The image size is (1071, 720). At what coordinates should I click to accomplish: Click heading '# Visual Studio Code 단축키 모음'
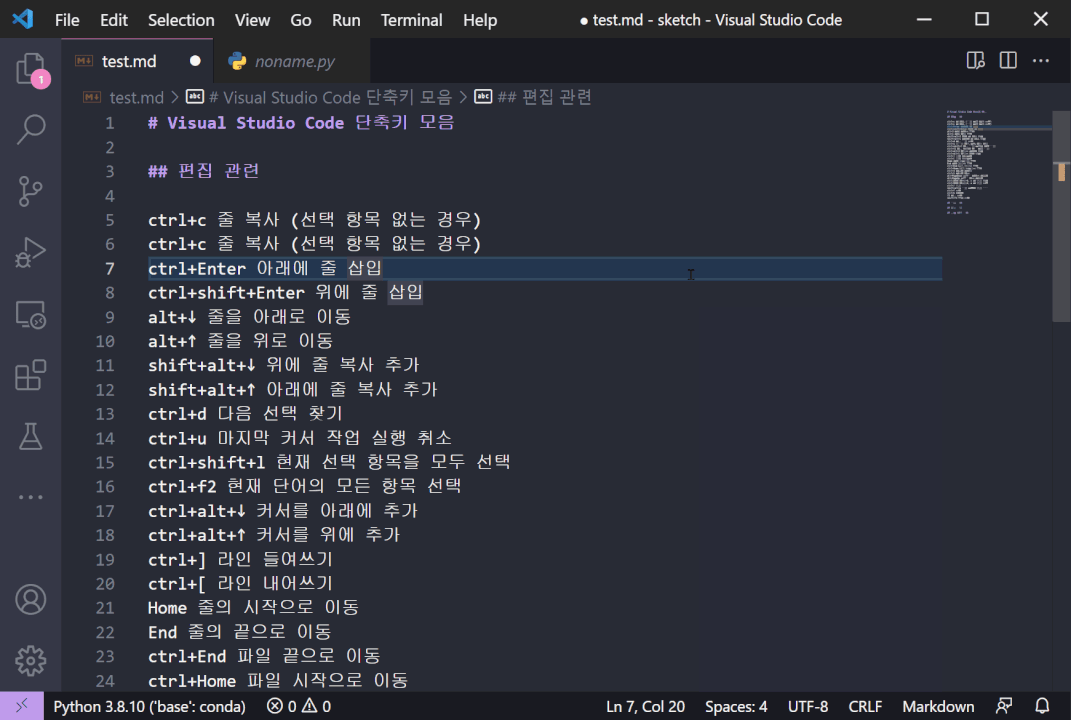[x=301, y=123]
